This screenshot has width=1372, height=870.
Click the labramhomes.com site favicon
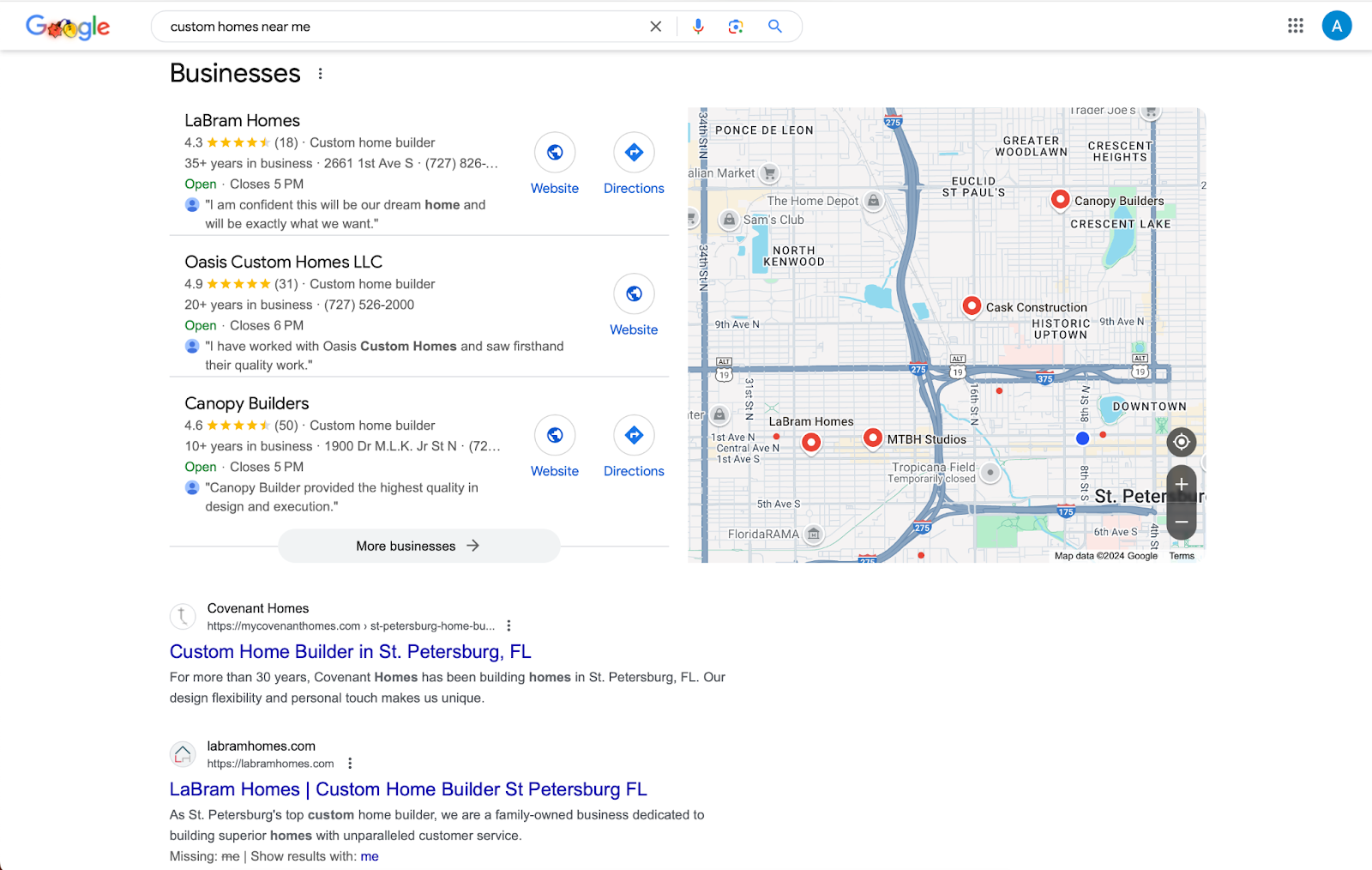[183, 755]
